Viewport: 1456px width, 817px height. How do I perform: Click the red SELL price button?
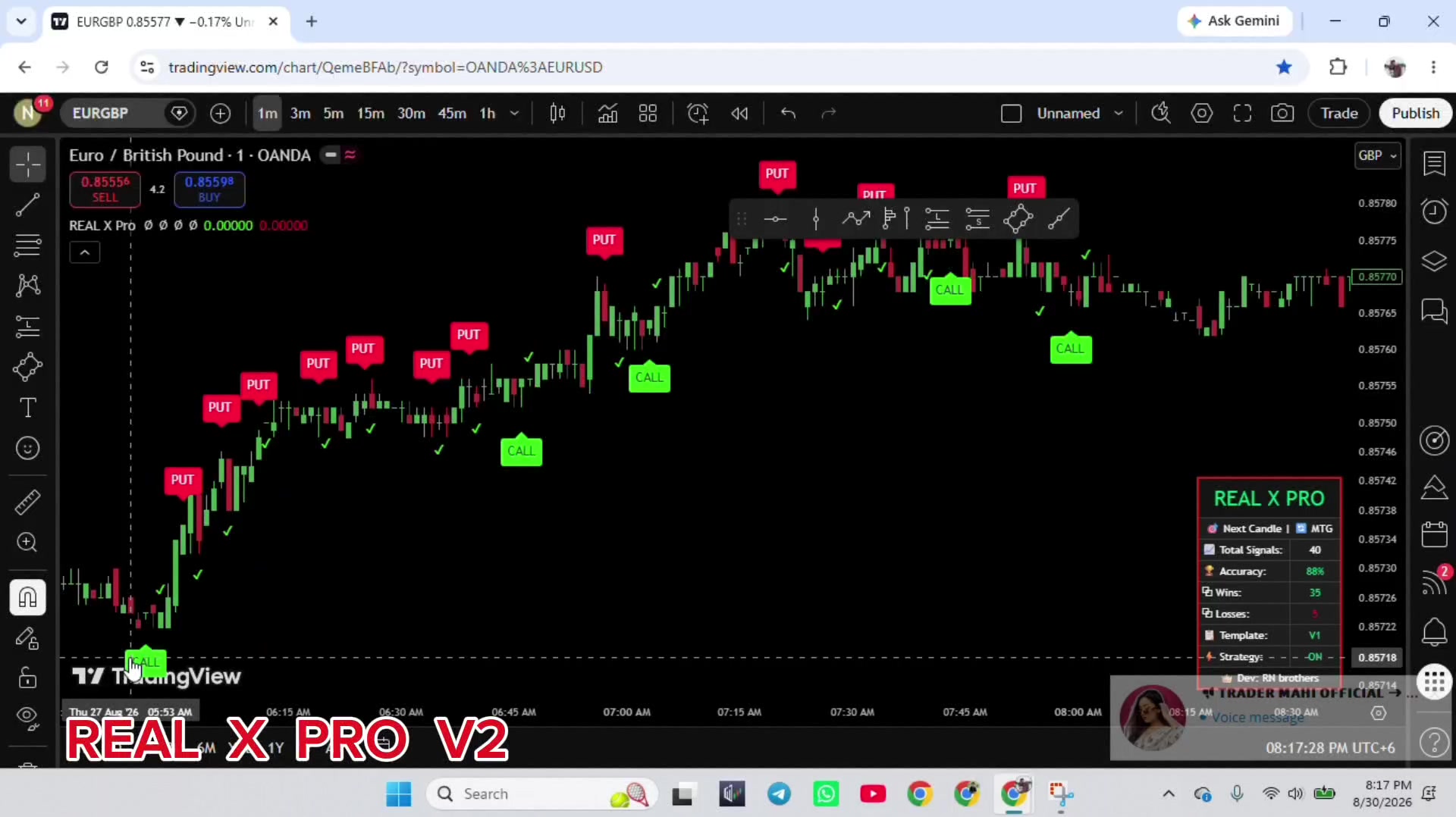coord(105,189)
